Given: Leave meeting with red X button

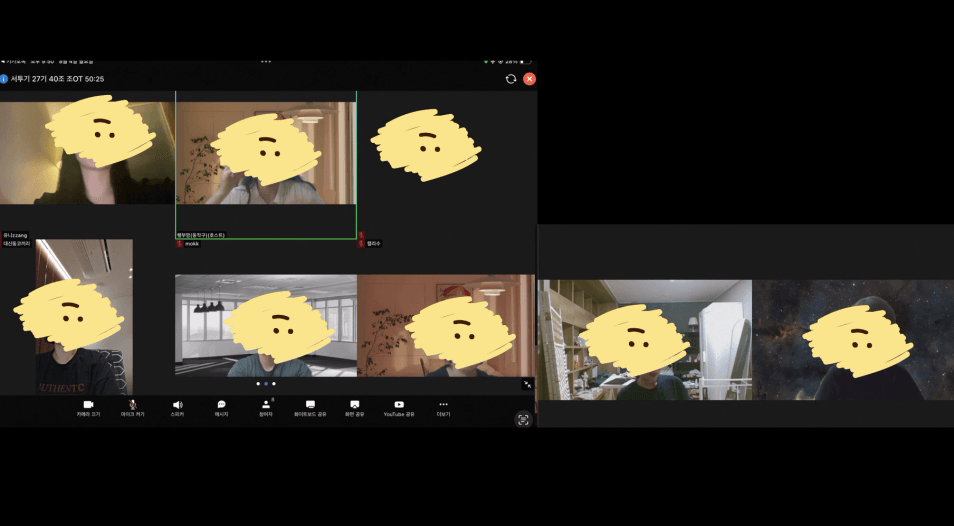Looking at the screenshot, I should tap(529, 79).
